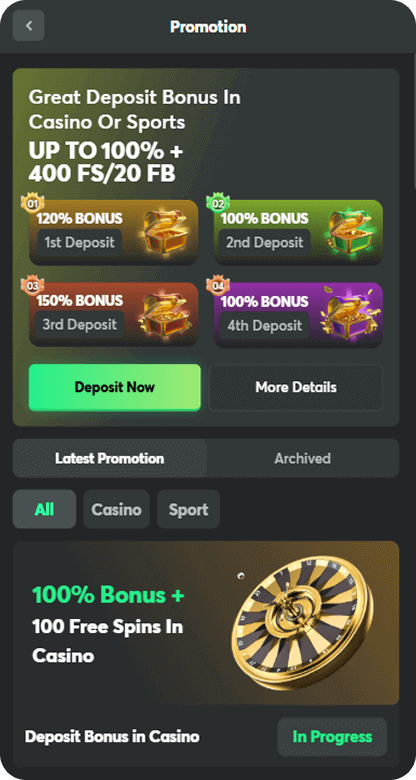Viewport: 416px width, 780px height.
Task: Choose the 3rd Deposit 150% bonus card
Action: pyautogui.click(x=113, y=314)
